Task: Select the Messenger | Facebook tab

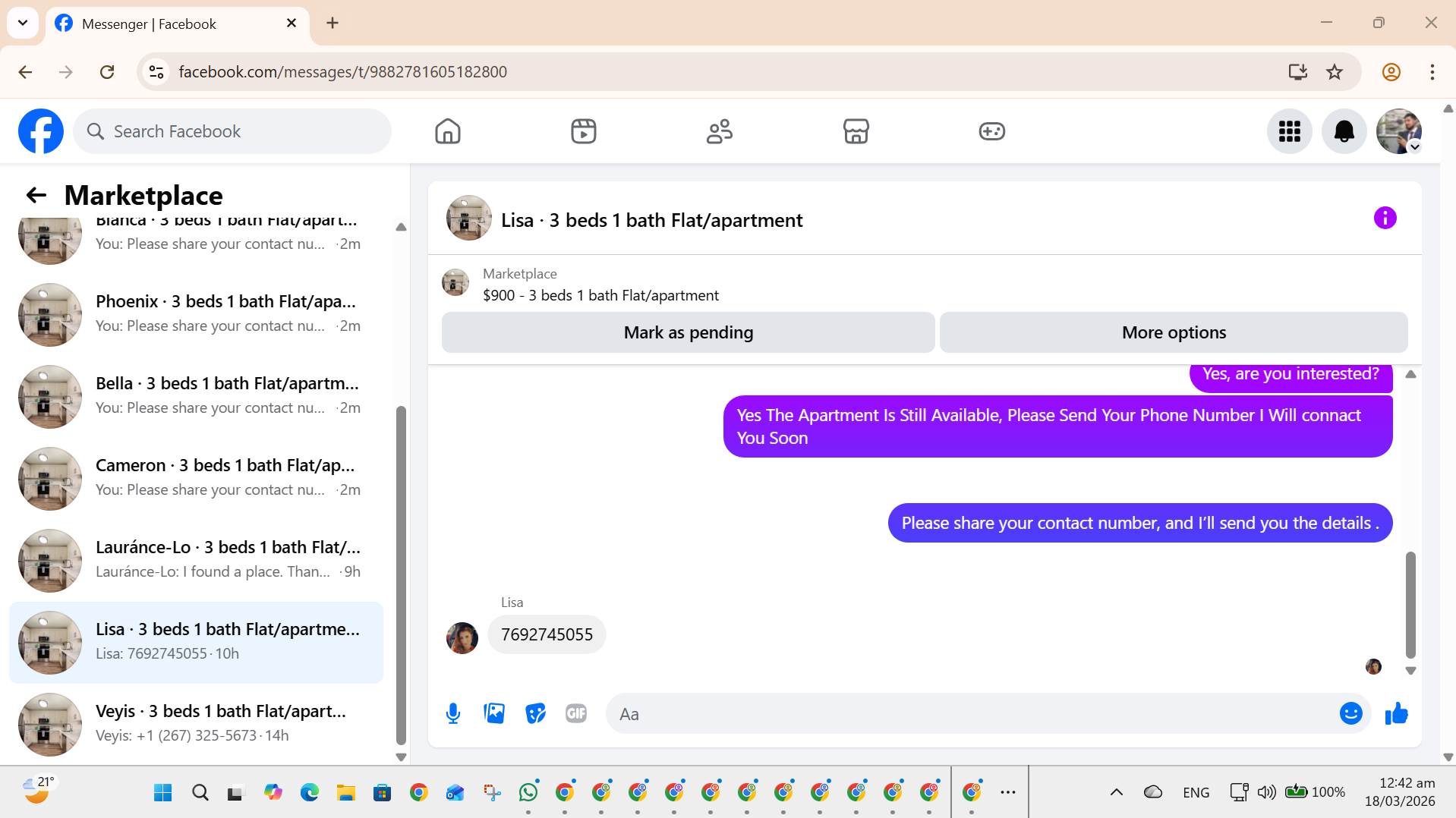Action: tap(178, 24)
